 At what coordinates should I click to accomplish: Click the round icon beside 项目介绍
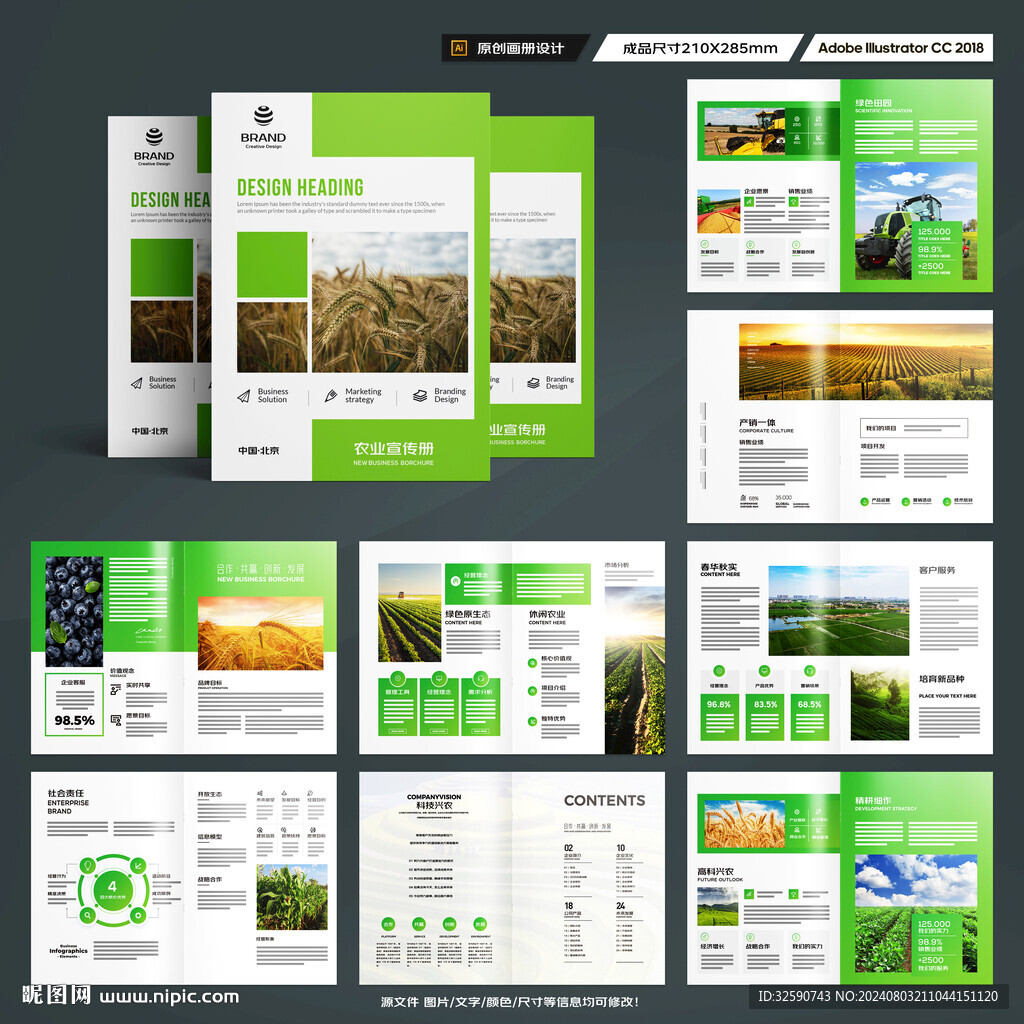coord(532,691)
